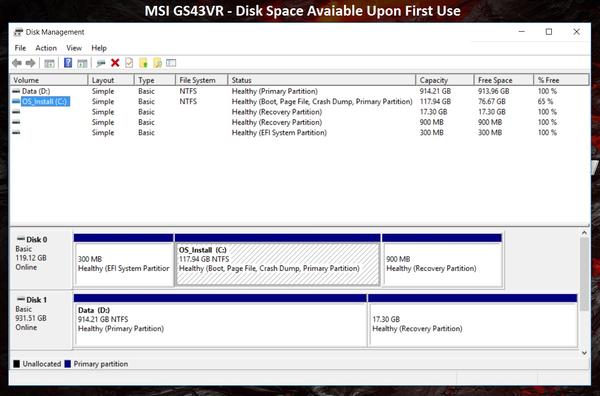The height and width of the screenshot is (396, 600).
Task: Click the Back arrow toolbar icon
Action: 16,63
